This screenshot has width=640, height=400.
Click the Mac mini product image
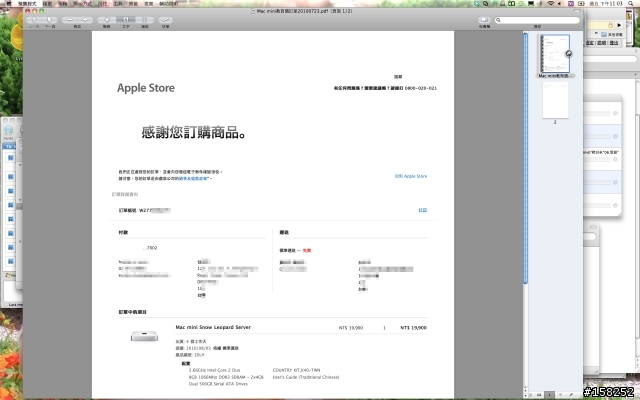point(144,336)
